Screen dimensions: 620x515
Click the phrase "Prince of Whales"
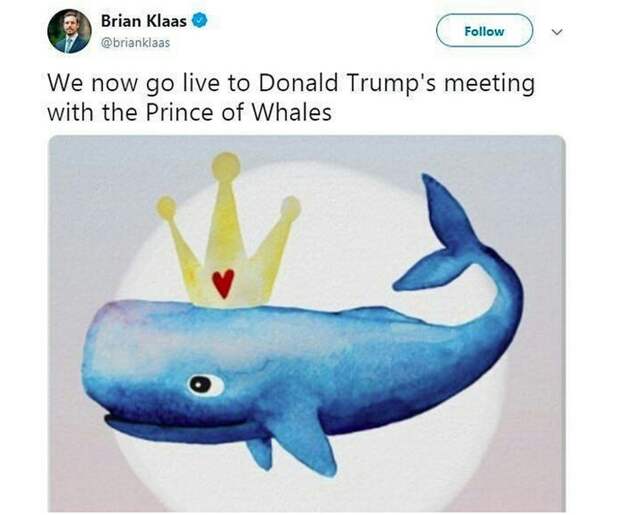[238, 112]
